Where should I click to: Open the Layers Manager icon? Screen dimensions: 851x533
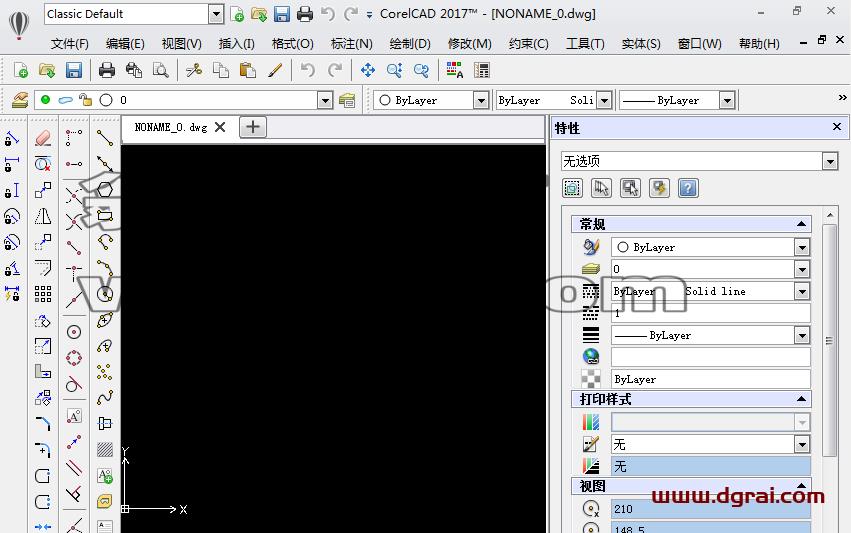coord(21,100)
